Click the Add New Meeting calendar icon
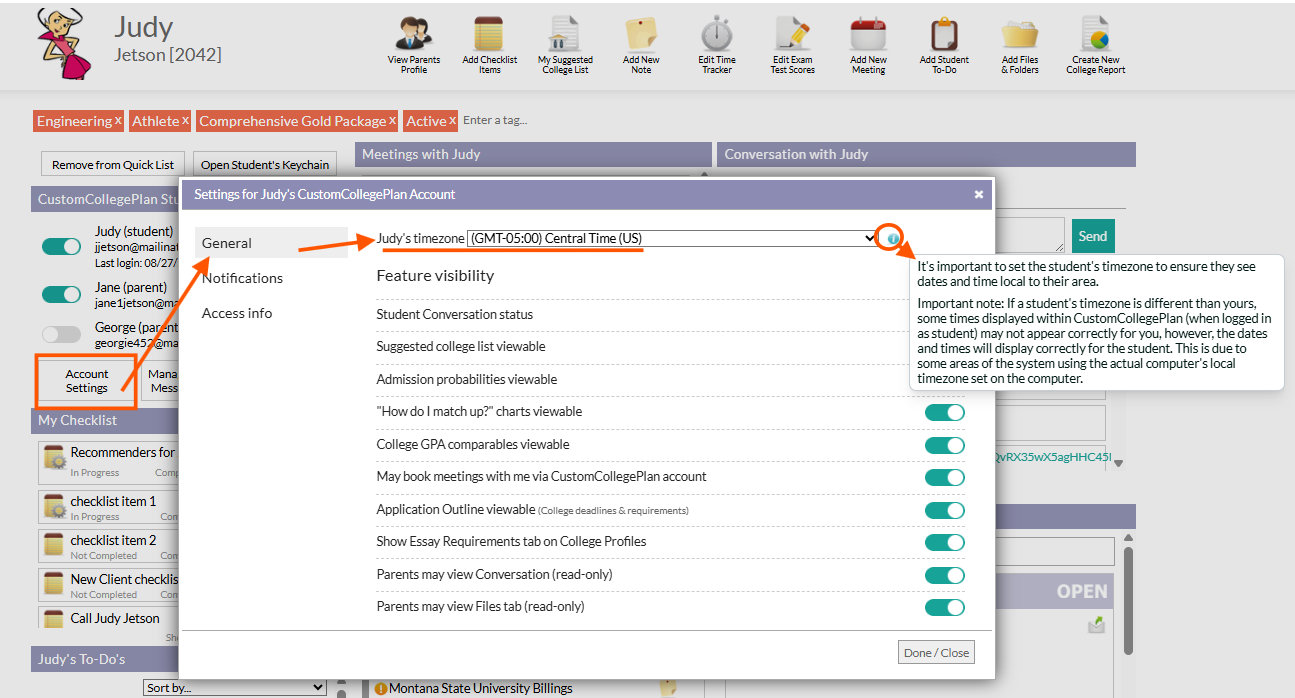 coord(868,33)
